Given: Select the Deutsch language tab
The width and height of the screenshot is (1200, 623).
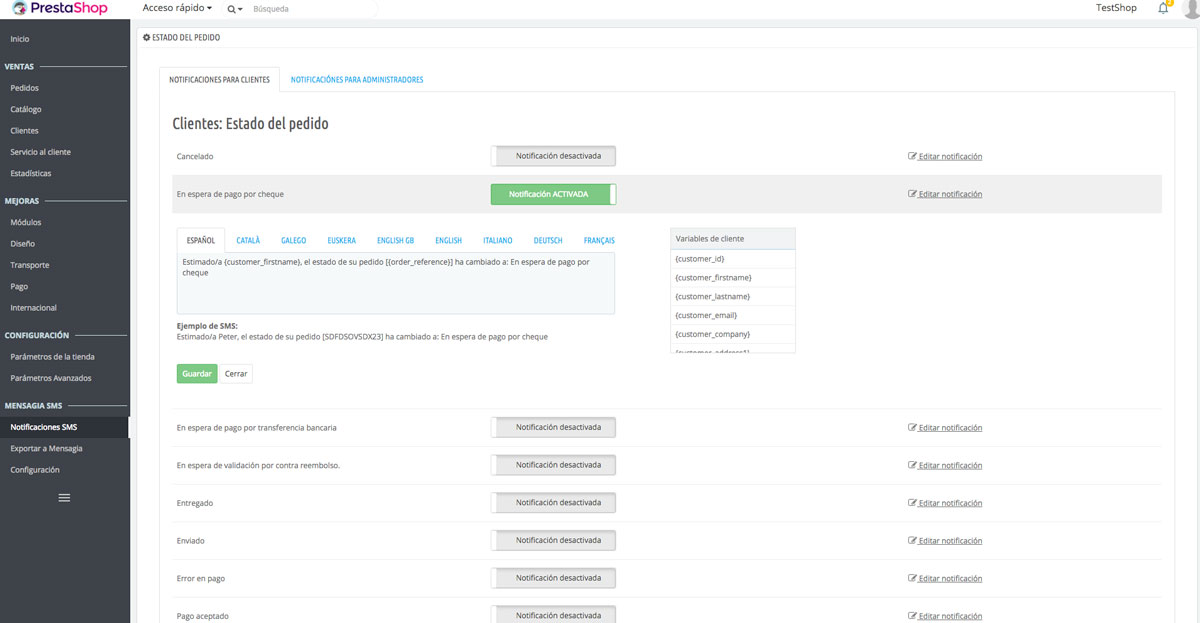Looking at the screenshot, I should [x=547, y=241].
